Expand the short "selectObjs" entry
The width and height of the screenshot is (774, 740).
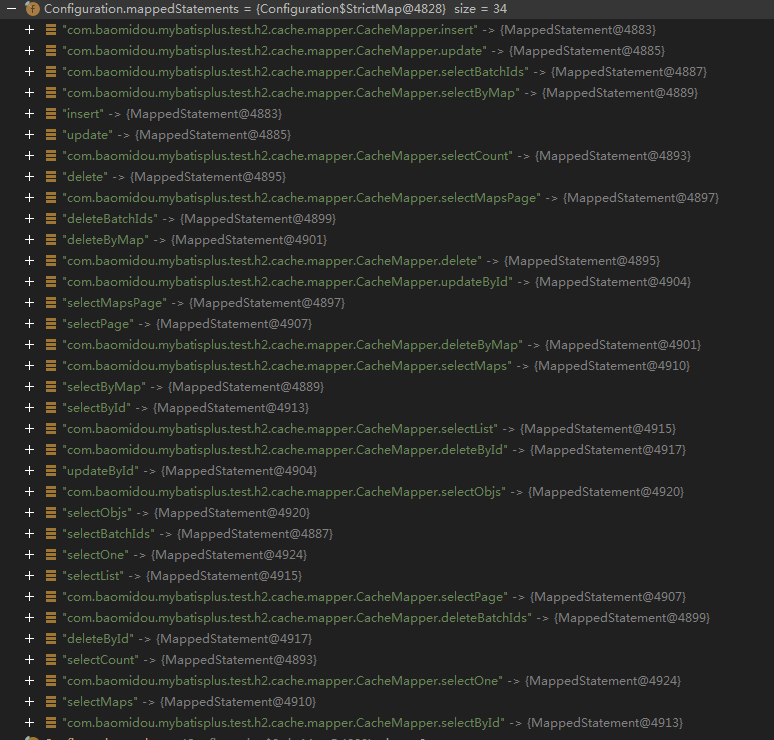[x=30, y=513]
